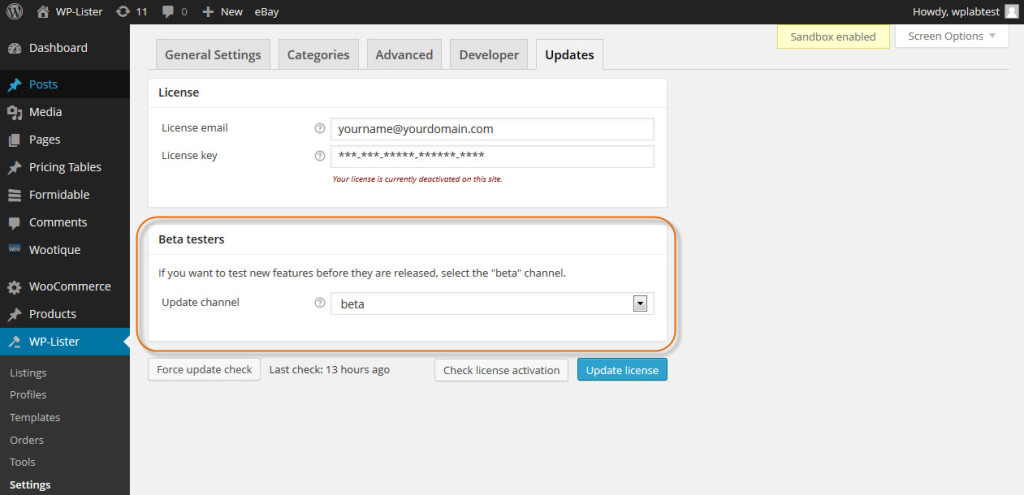Click the Beta testers section heading
1024x495 pixels.
pos(191,239)
